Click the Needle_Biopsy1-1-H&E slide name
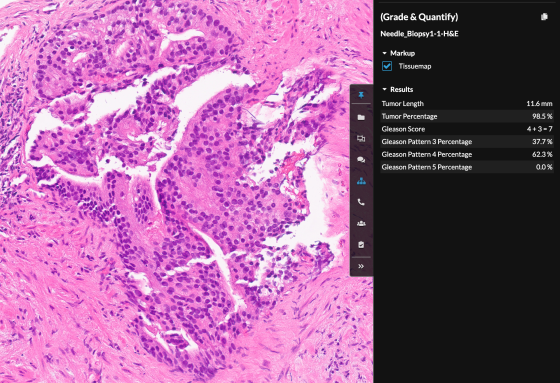560x383 pixels. point(419,34)
